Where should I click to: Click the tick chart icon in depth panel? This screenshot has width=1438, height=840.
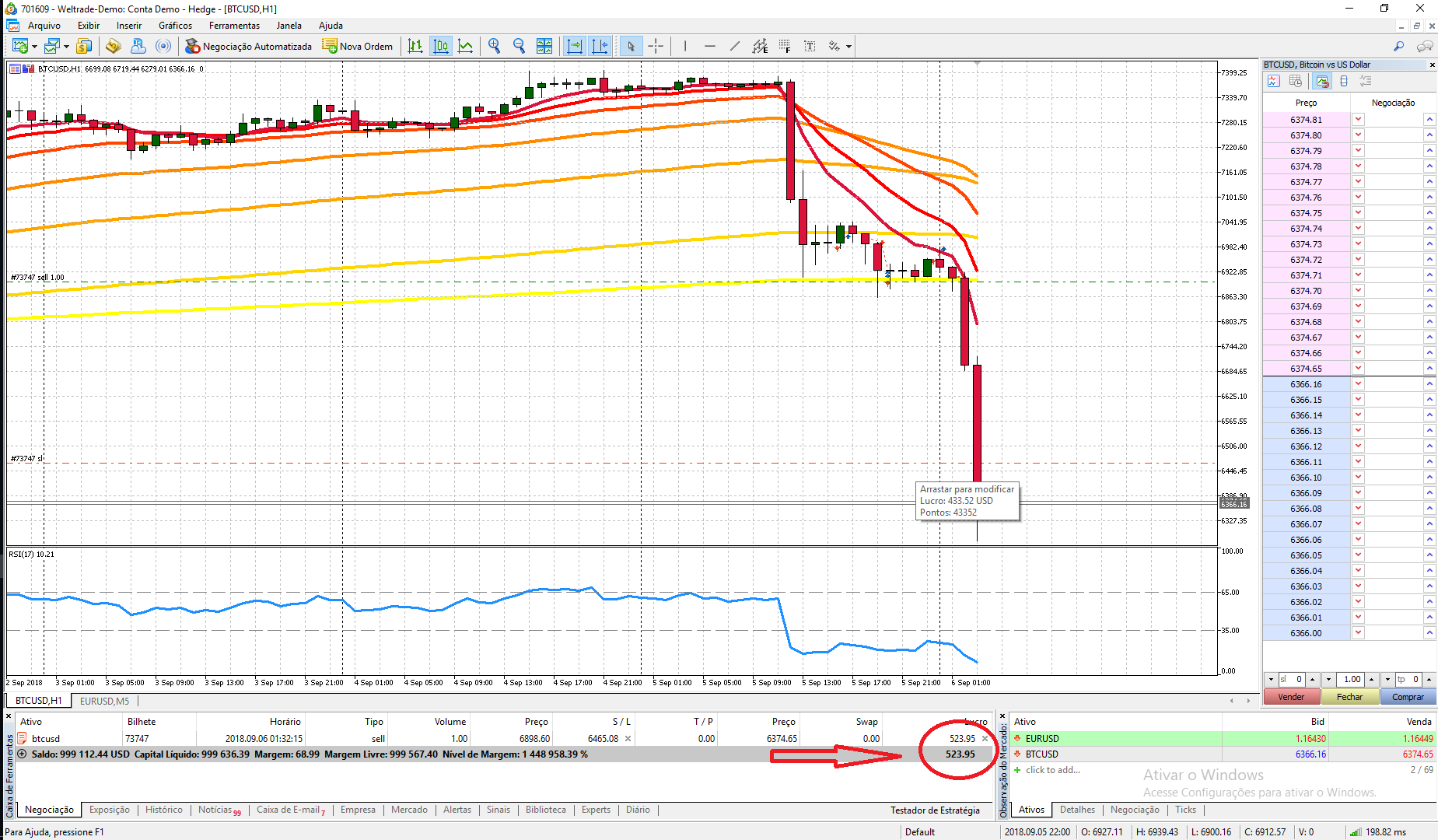pyautogui.click(x=1273, y=82)
